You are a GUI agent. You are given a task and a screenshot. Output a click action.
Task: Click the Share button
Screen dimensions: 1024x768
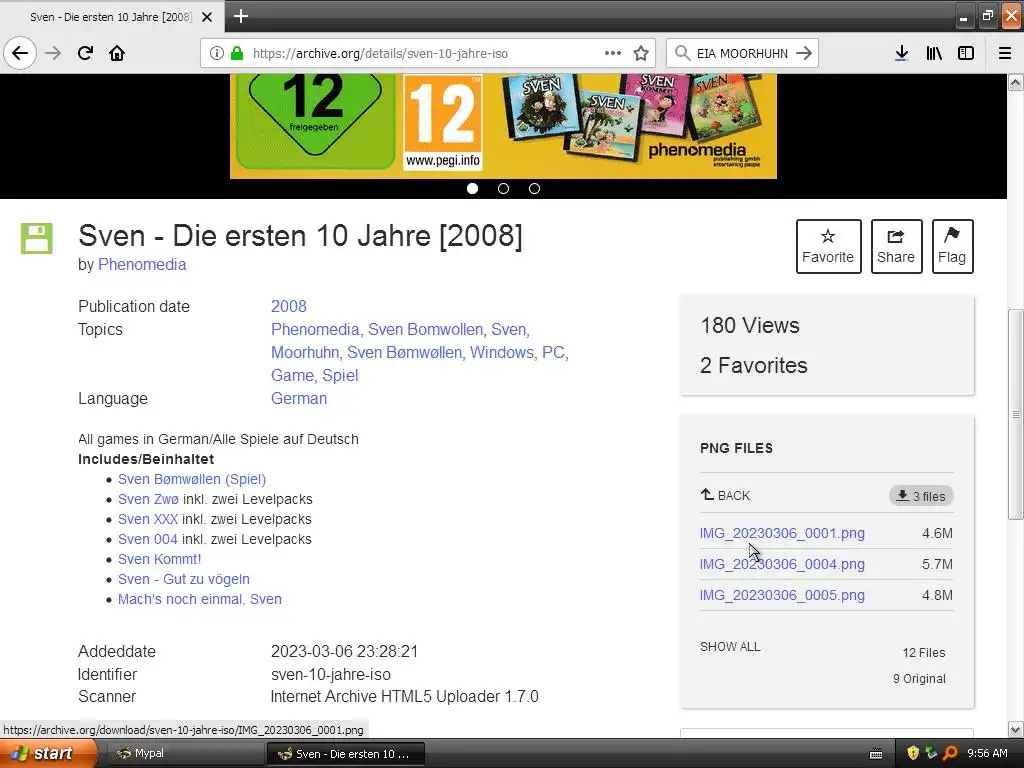(896, 246)
